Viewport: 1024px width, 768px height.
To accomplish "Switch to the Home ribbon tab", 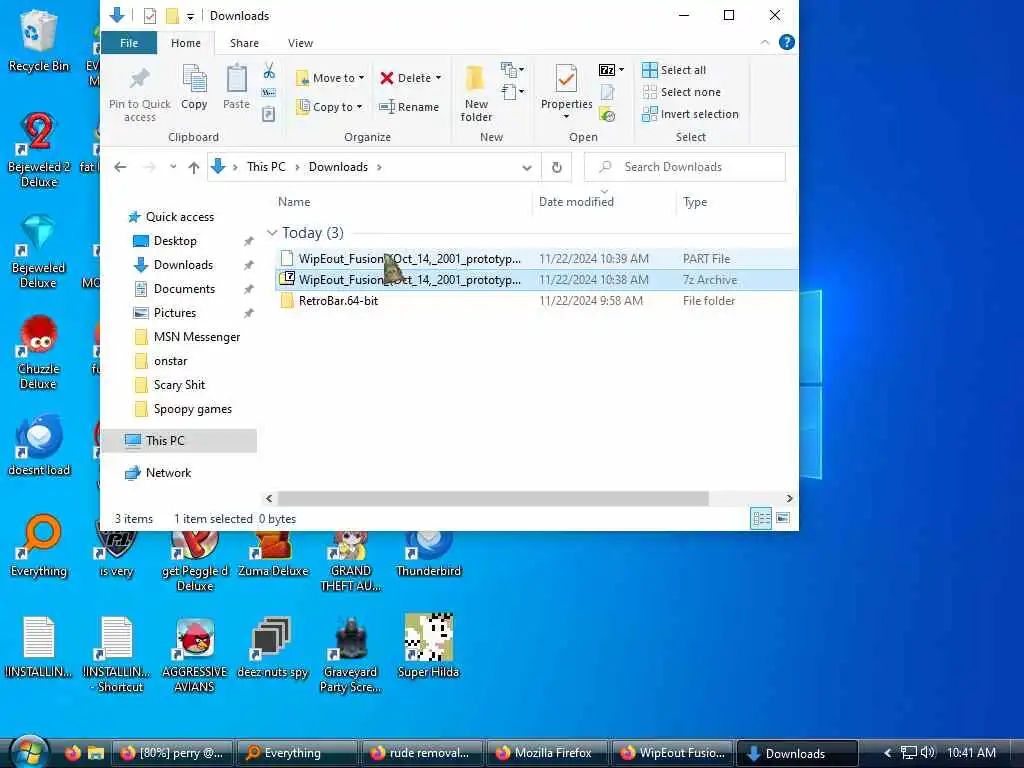I will 185,43.
